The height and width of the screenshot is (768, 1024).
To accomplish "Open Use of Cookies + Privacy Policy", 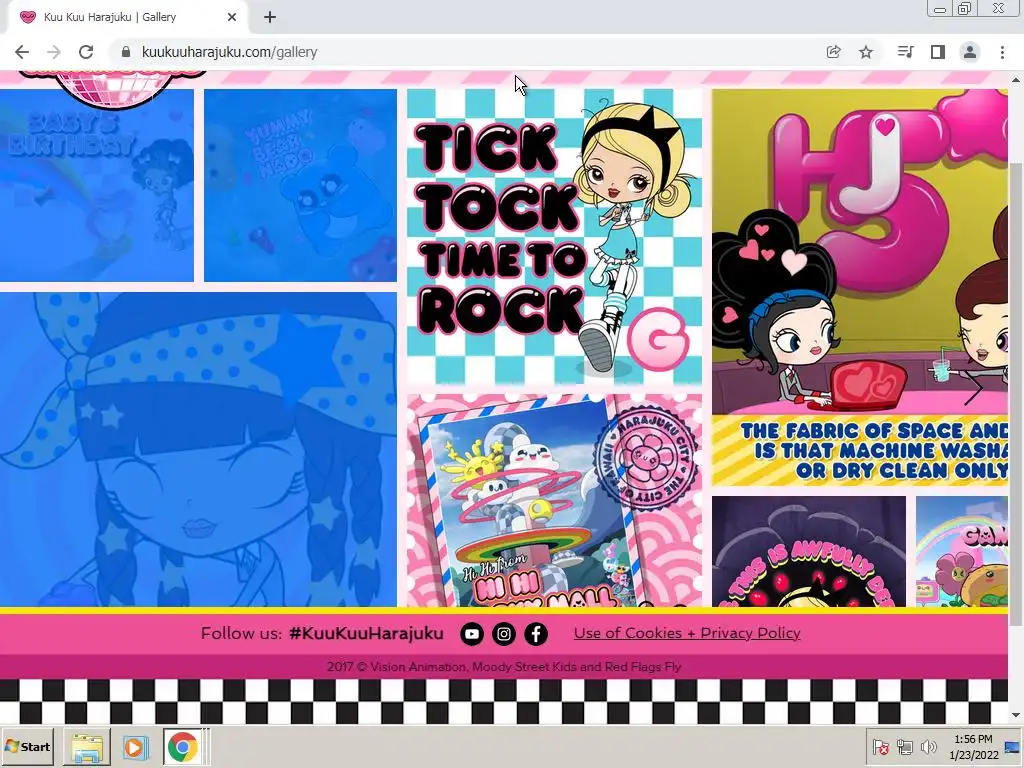I will click(687, 633).
